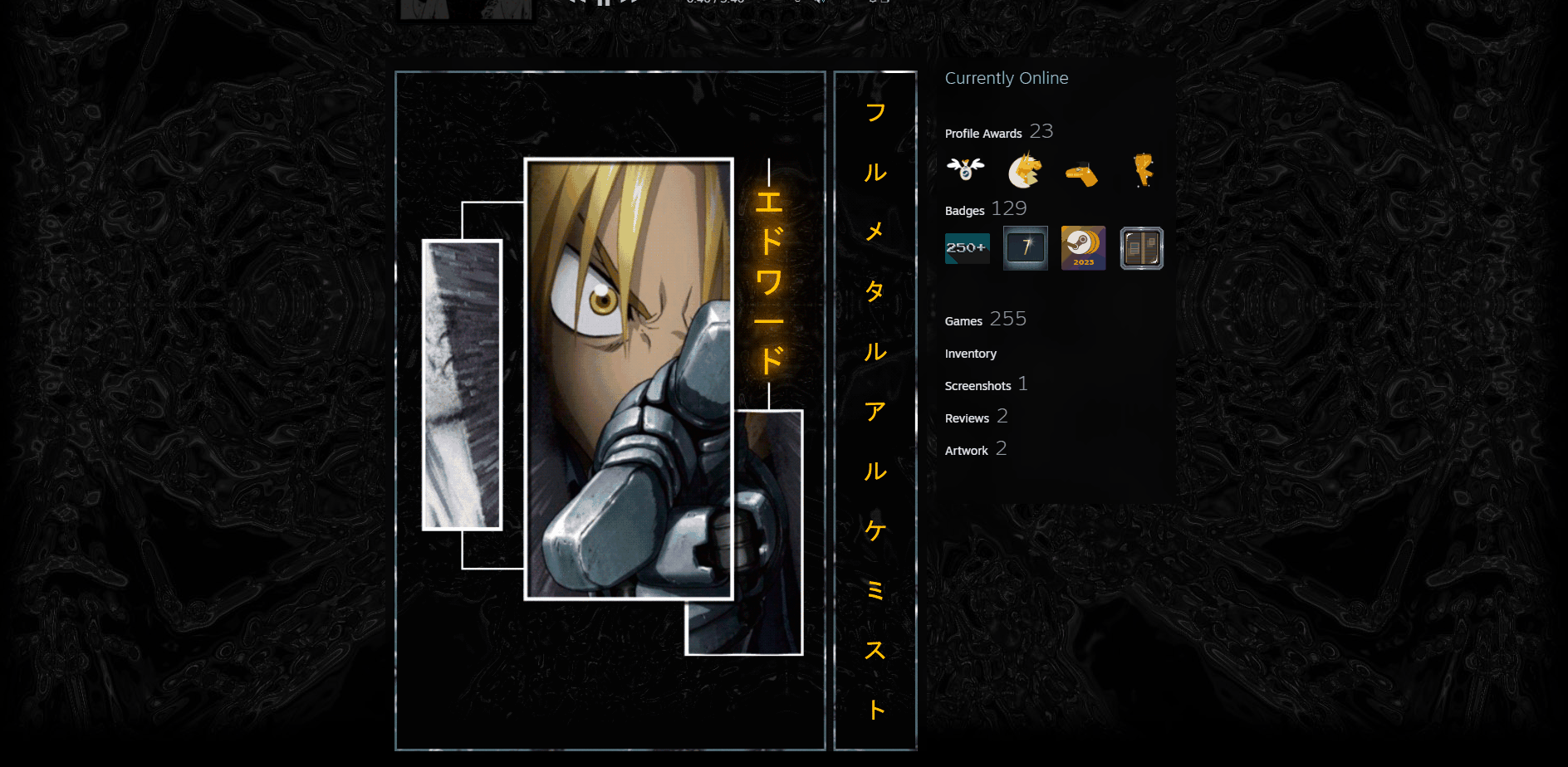Image resolution: width=1568 pixels, height=767 pixels.
Task: Select the silver-framed book badge
Action: click(1142, 248)
